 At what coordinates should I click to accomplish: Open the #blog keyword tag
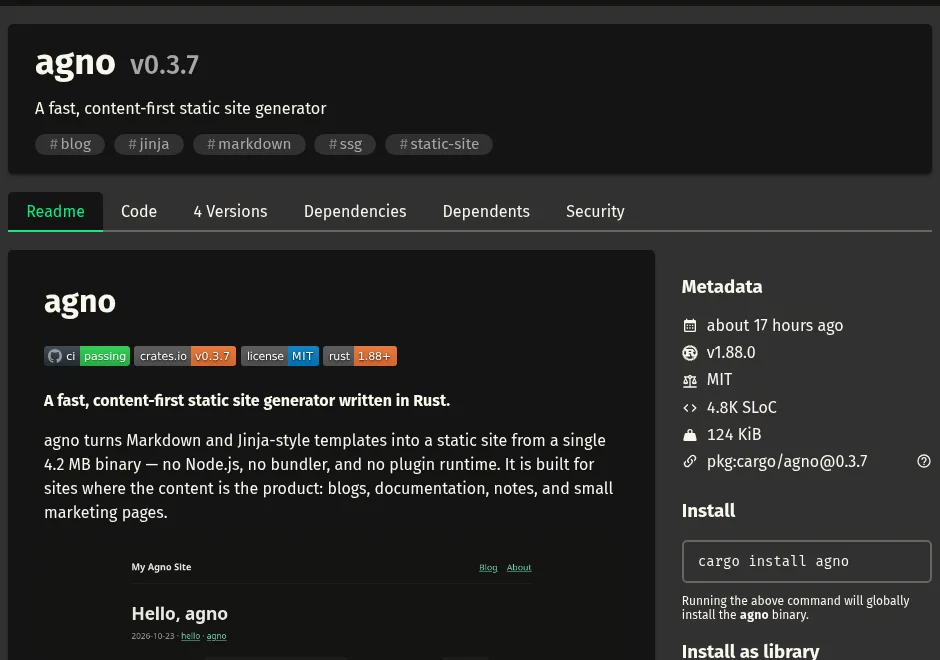pyautogui.click(x=70, y=144)
